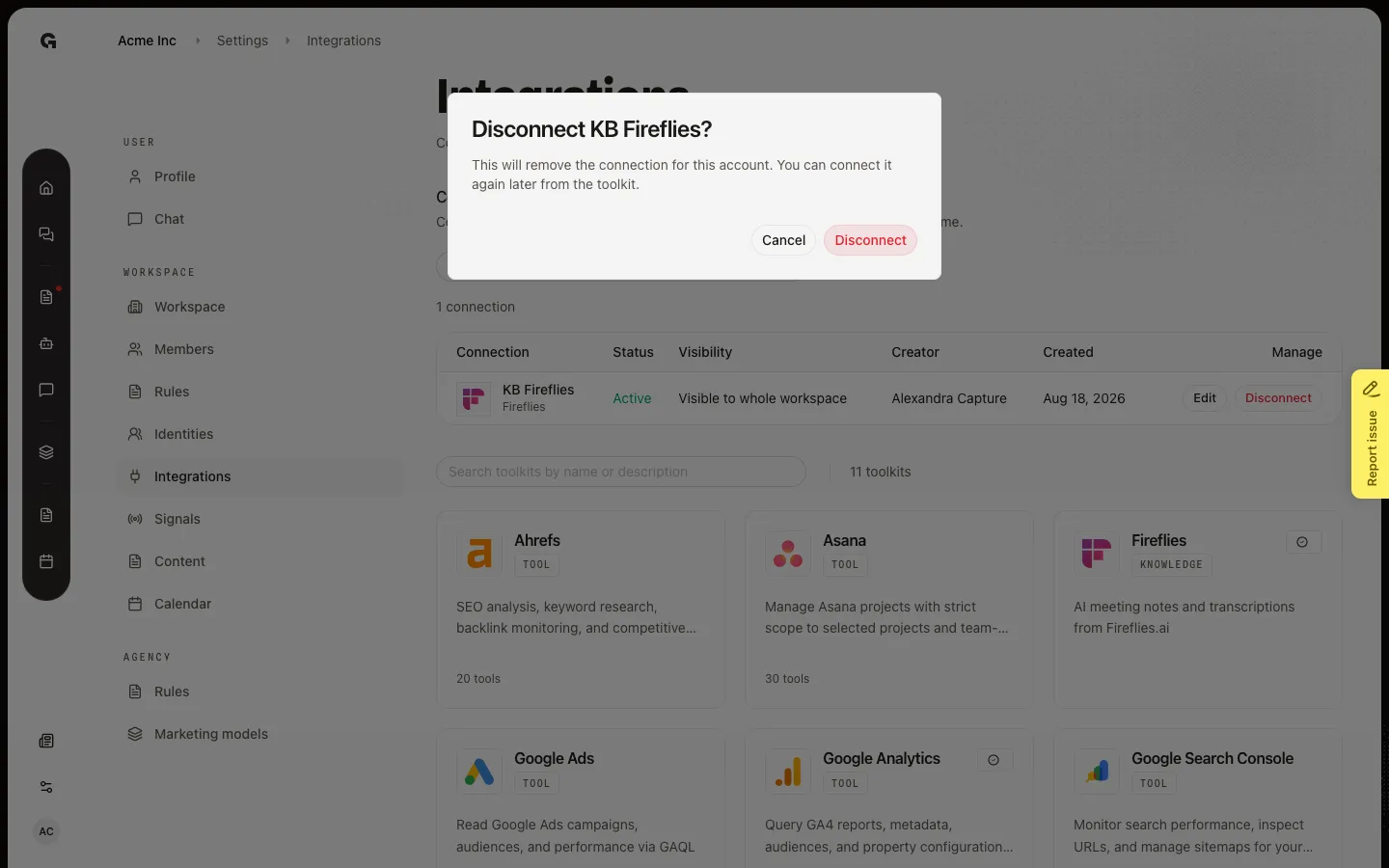Screen dimensions: 1389x868
Task: Click the Google Ads toolkit logo
Action: [479, 772]
